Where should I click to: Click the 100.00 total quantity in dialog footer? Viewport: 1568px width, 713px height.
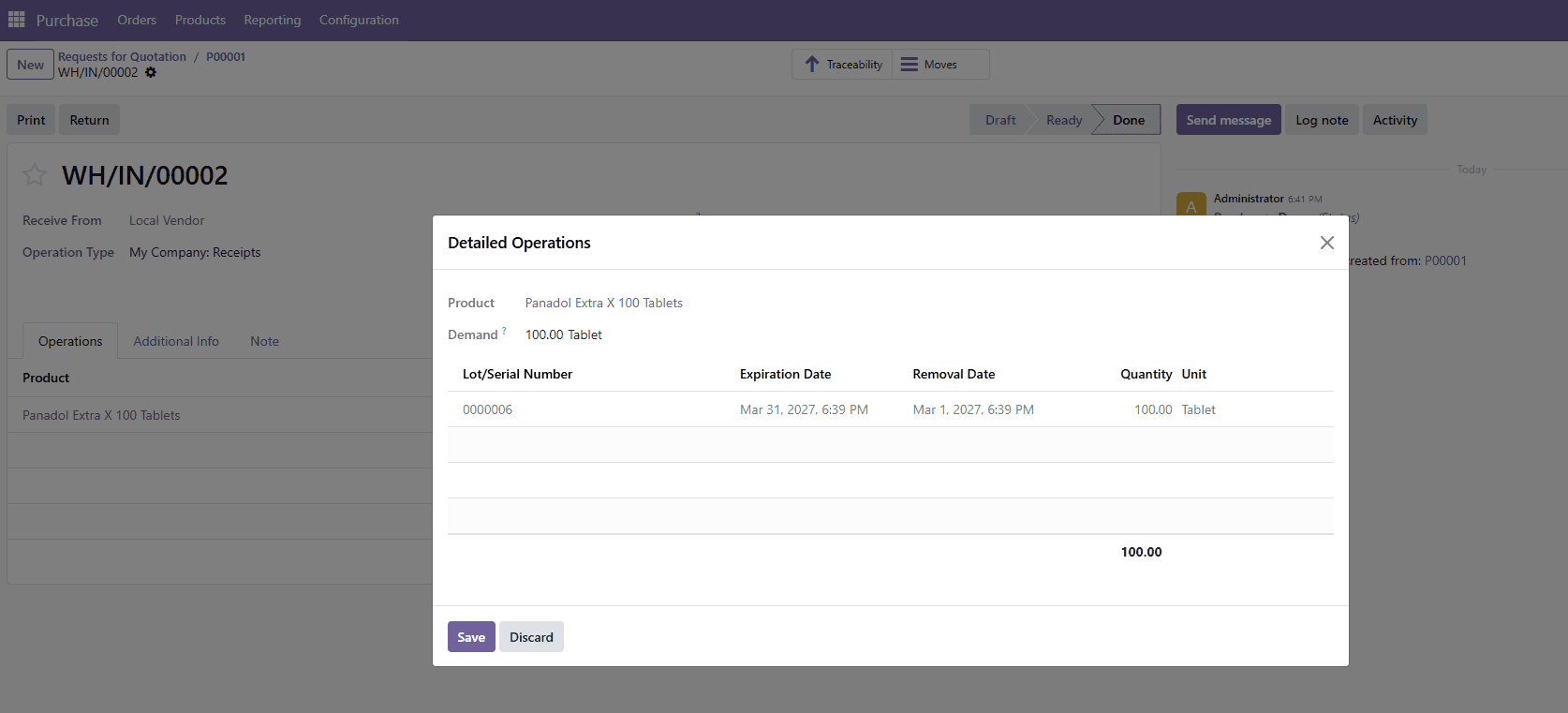click(x=1141, y=552)
